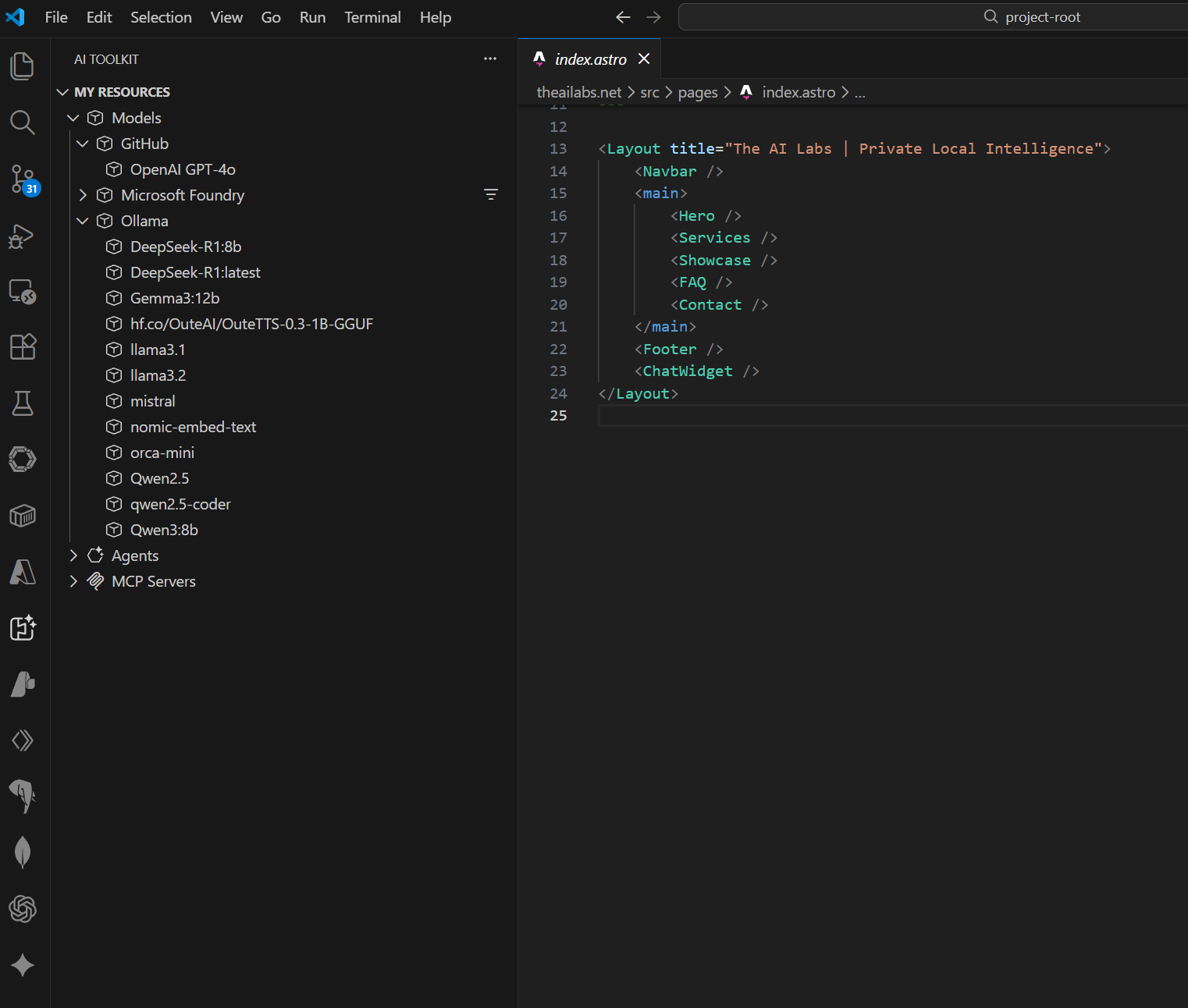Expand Microsoft Foundry models
This screenshot has height=1008, width=1188.
83,195
